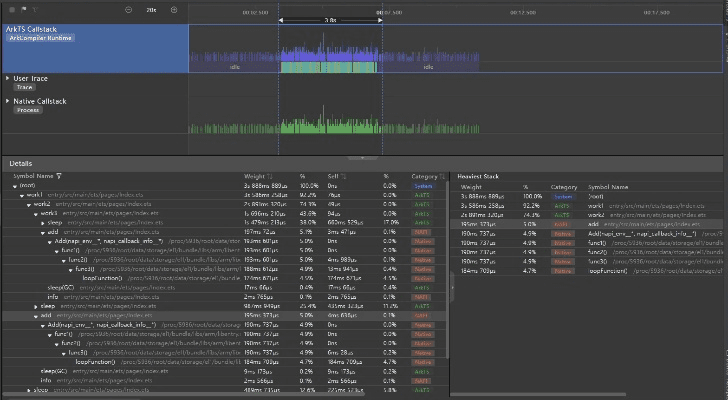Click the 3.8s selection range marker

pyautogui.click(x=329, y=20)
